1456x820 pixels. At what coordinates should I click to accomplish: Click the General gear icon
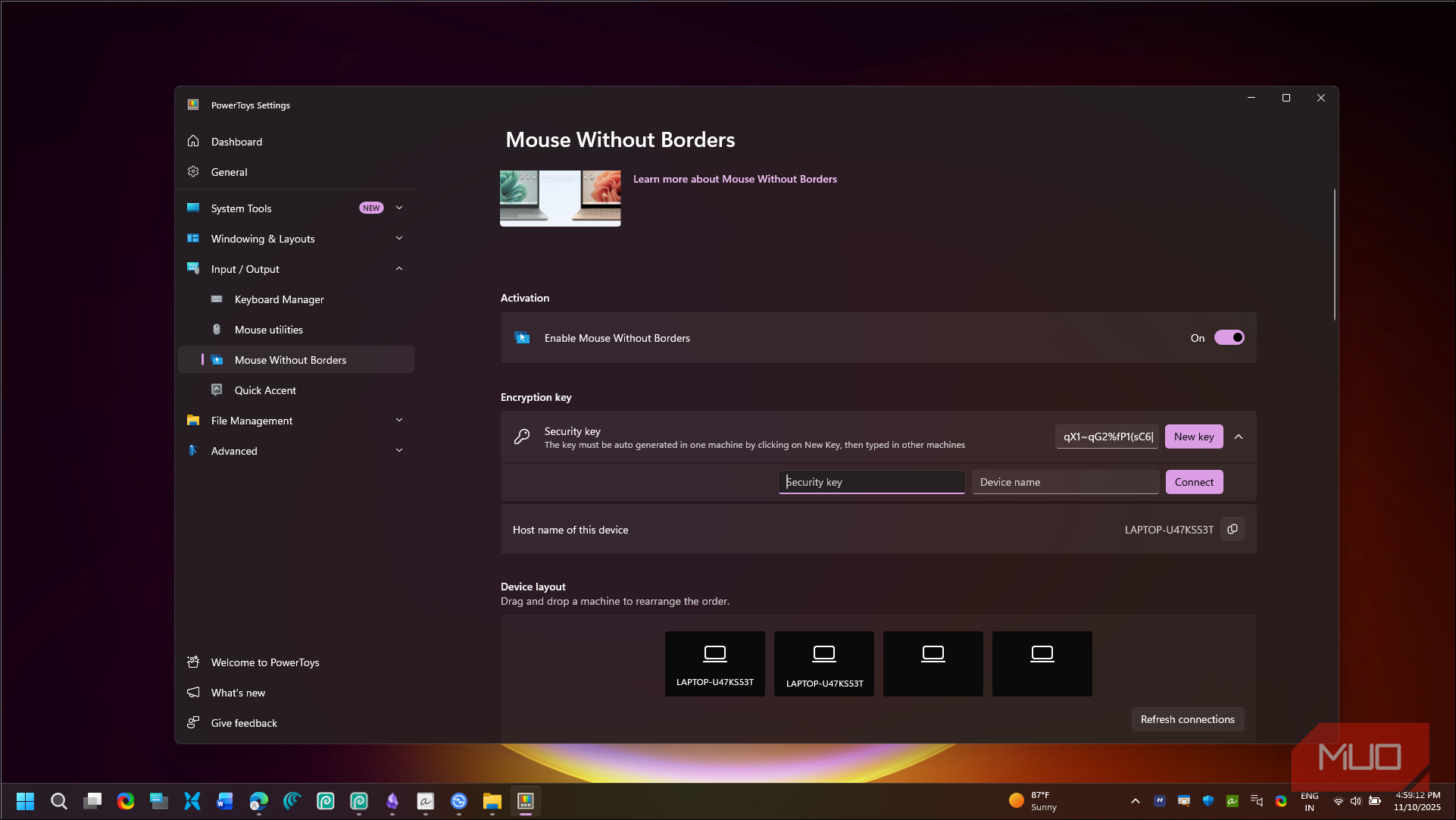click(x=193, y=172)
